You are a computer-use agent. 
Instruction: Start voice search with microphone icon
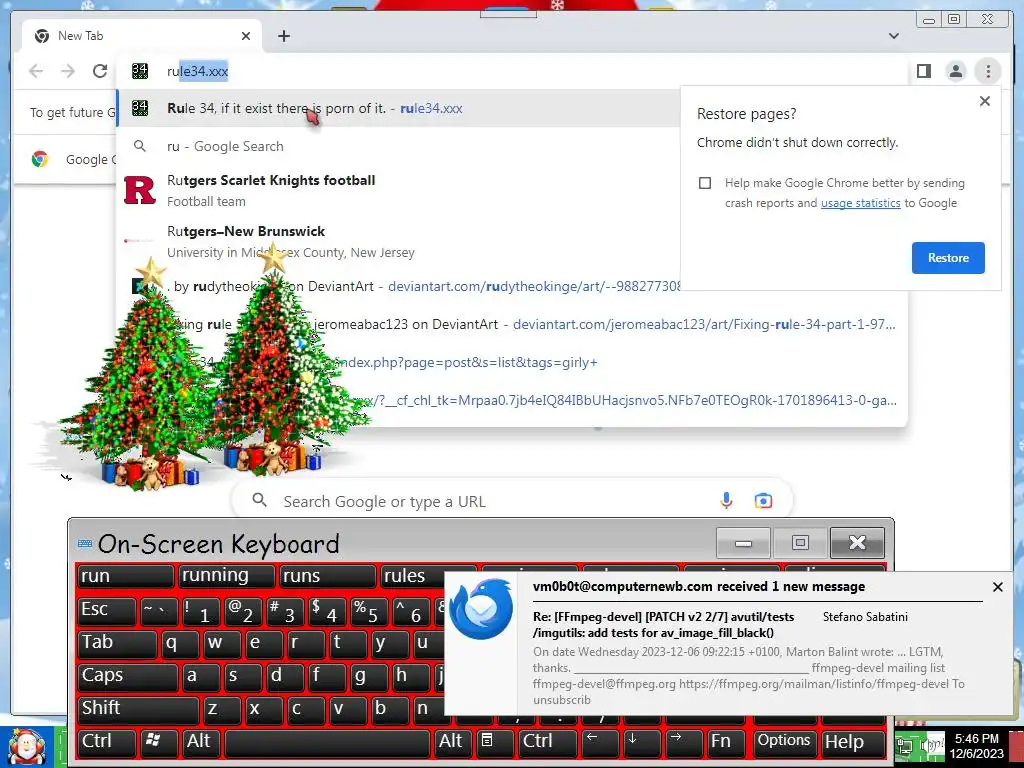(x=726, y=501)
